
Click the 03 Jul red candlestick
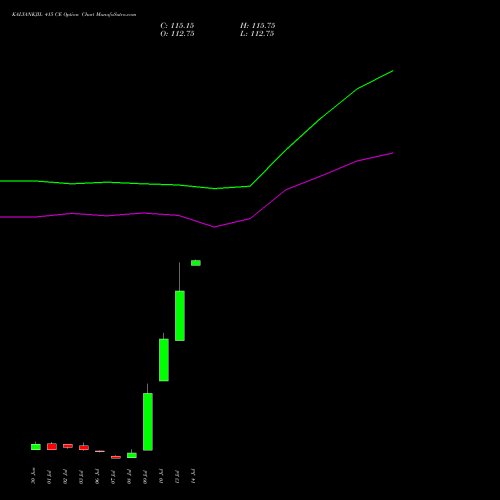(x=84, y=447)
